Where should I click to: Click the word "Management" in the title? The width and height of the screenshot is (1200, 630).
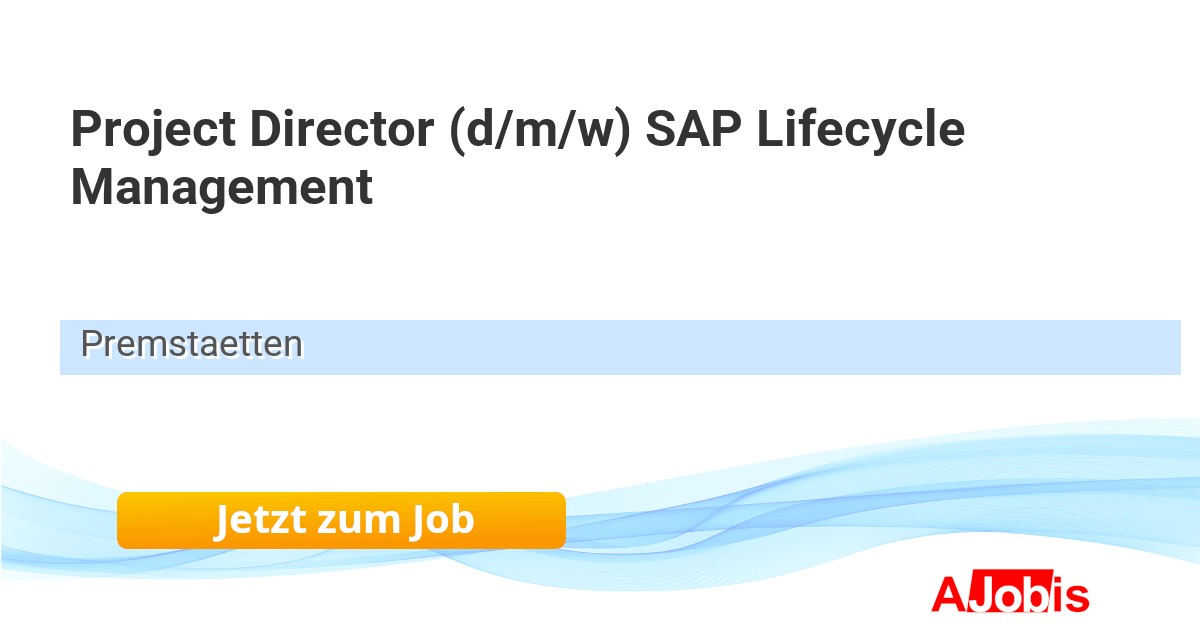(x=221, y=187)
